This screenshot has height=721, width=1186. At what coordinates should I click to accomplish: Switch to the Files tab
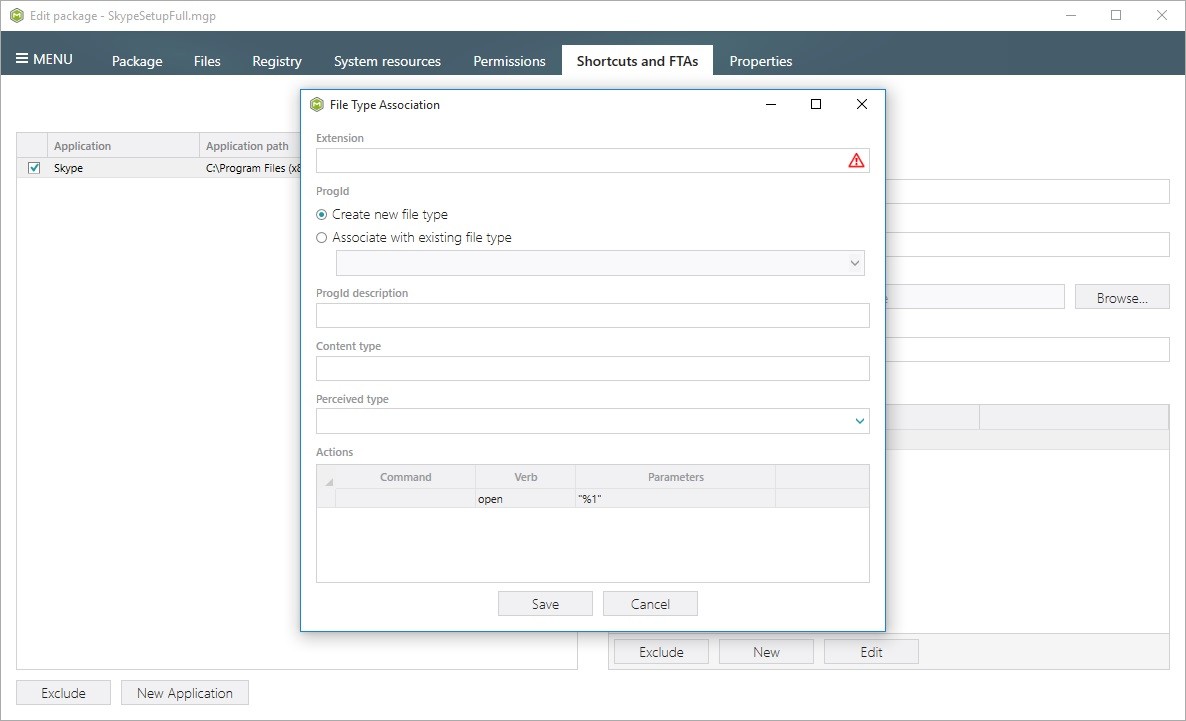pos(206,61)
